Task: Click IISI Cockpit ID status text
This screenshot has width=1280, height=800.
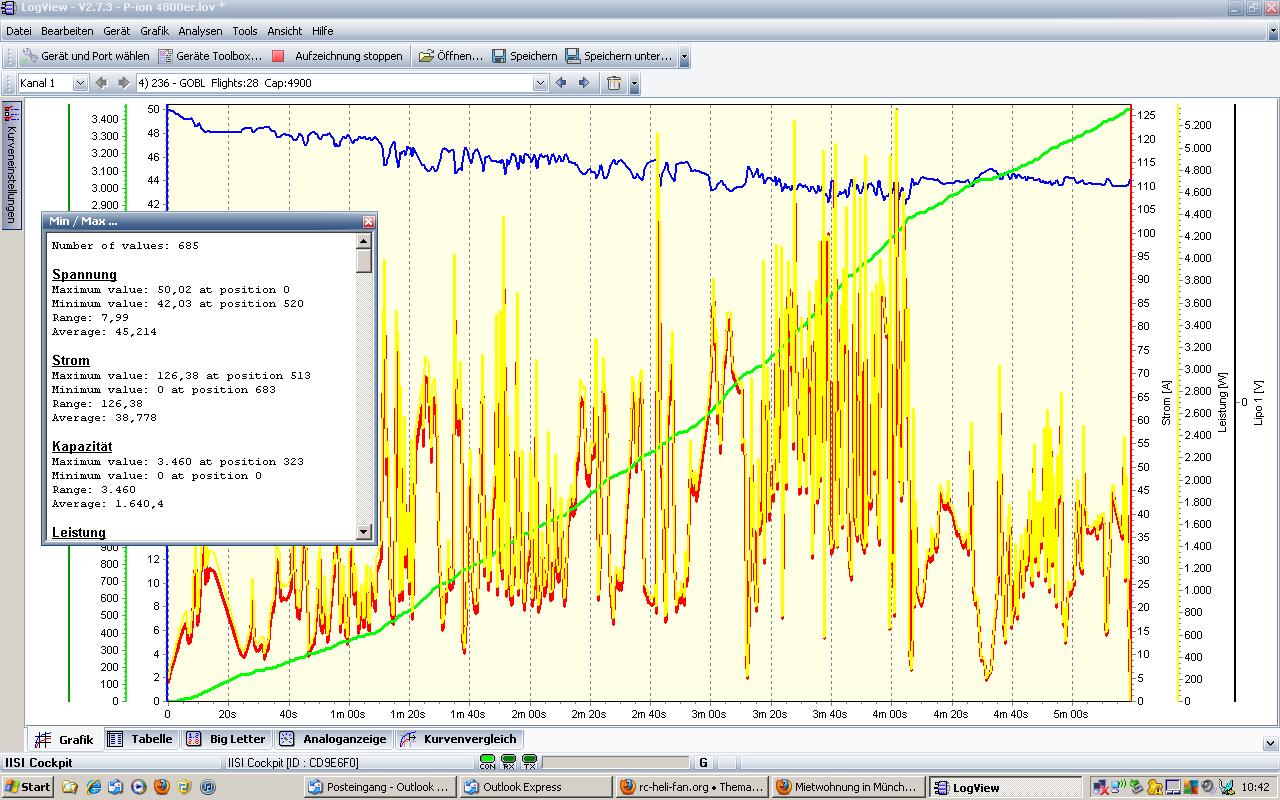Action: (293, 763)
